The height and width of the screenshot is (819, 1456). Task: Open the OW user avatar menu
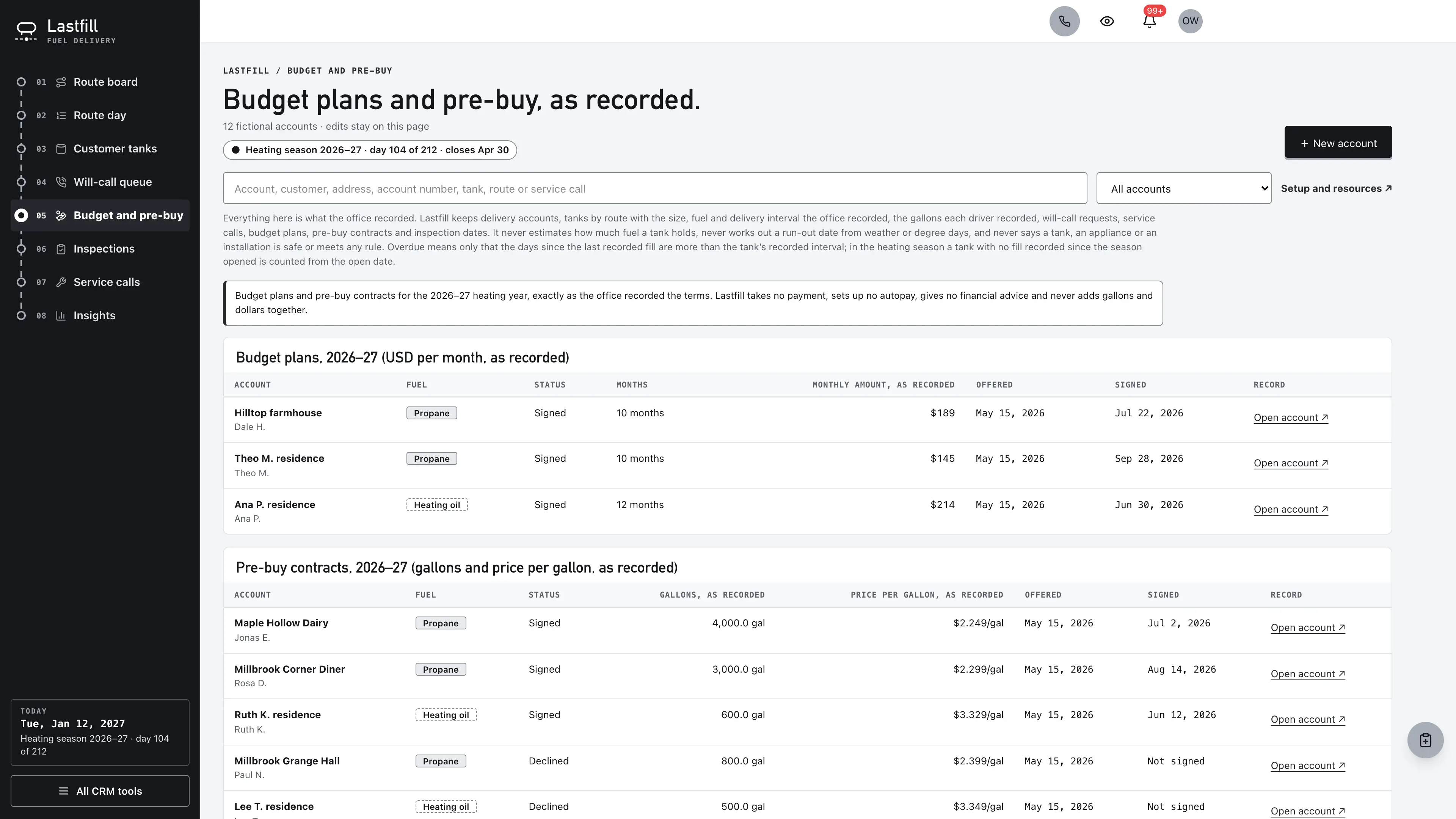pos(1190,22)
